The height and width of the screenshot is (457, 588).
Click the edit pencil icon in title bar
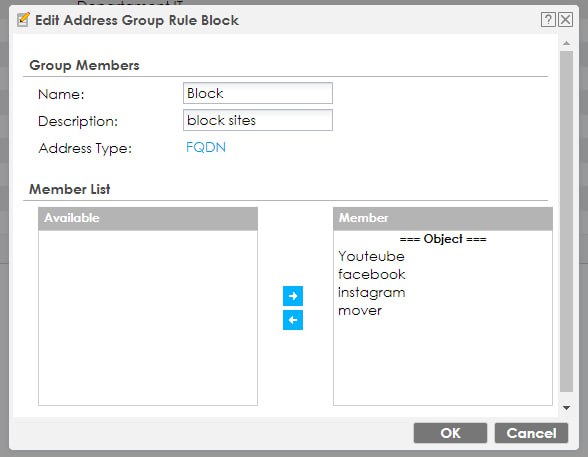pos(23,19)
